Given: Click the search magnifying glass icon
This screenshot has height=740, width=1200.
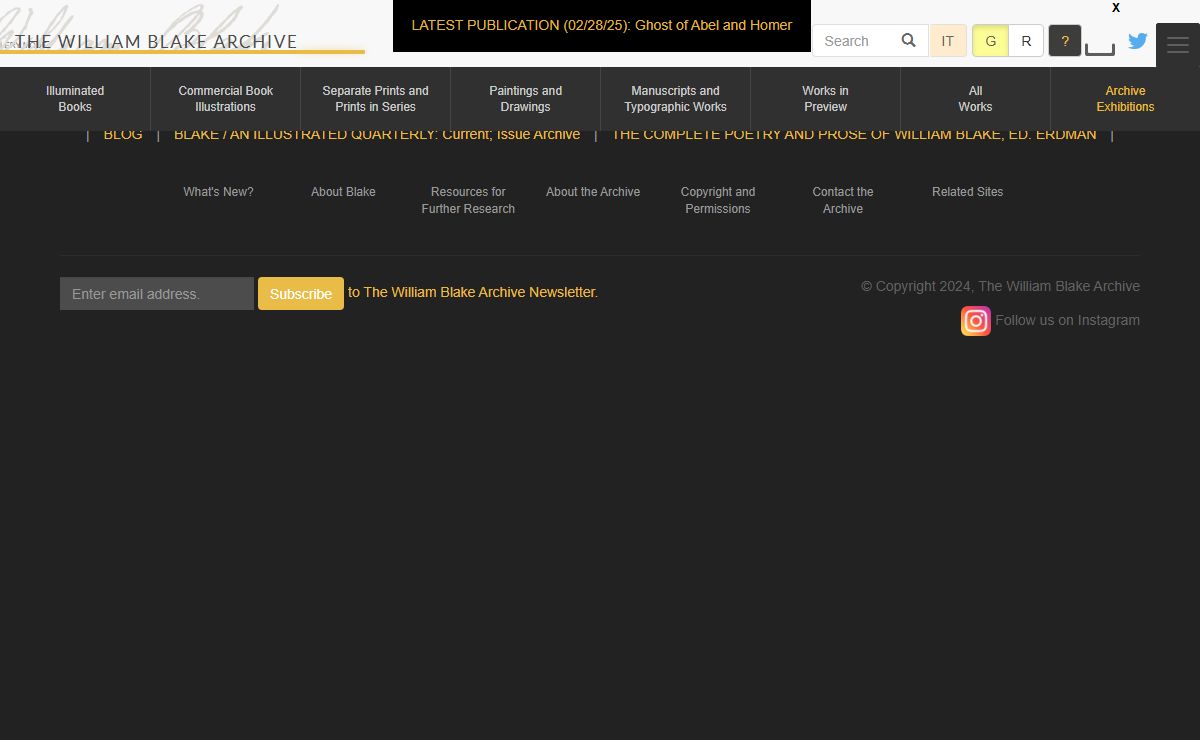Looking at the screenshot, I should 908,41.
